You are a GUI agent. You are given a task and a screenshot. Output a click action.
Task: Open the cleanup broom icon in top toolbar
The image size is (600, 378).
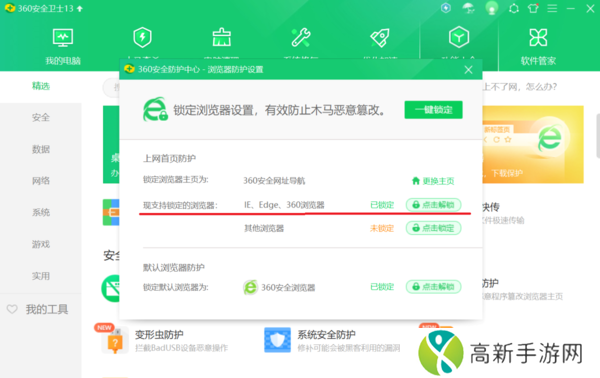(222, 37)
